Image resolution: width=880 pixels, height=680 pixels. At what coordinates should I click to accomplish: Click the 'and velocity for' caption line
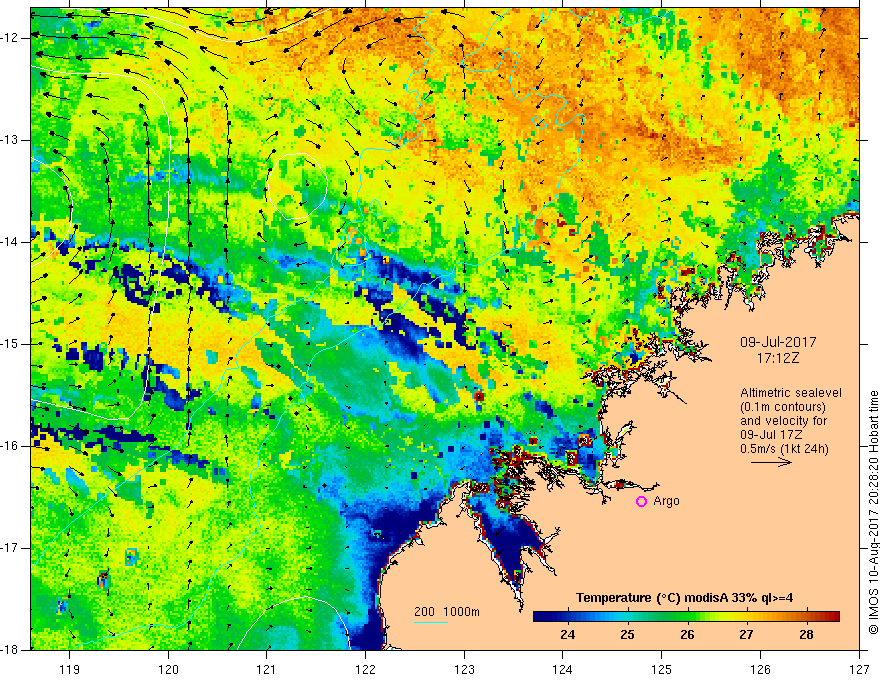point(783,421)
